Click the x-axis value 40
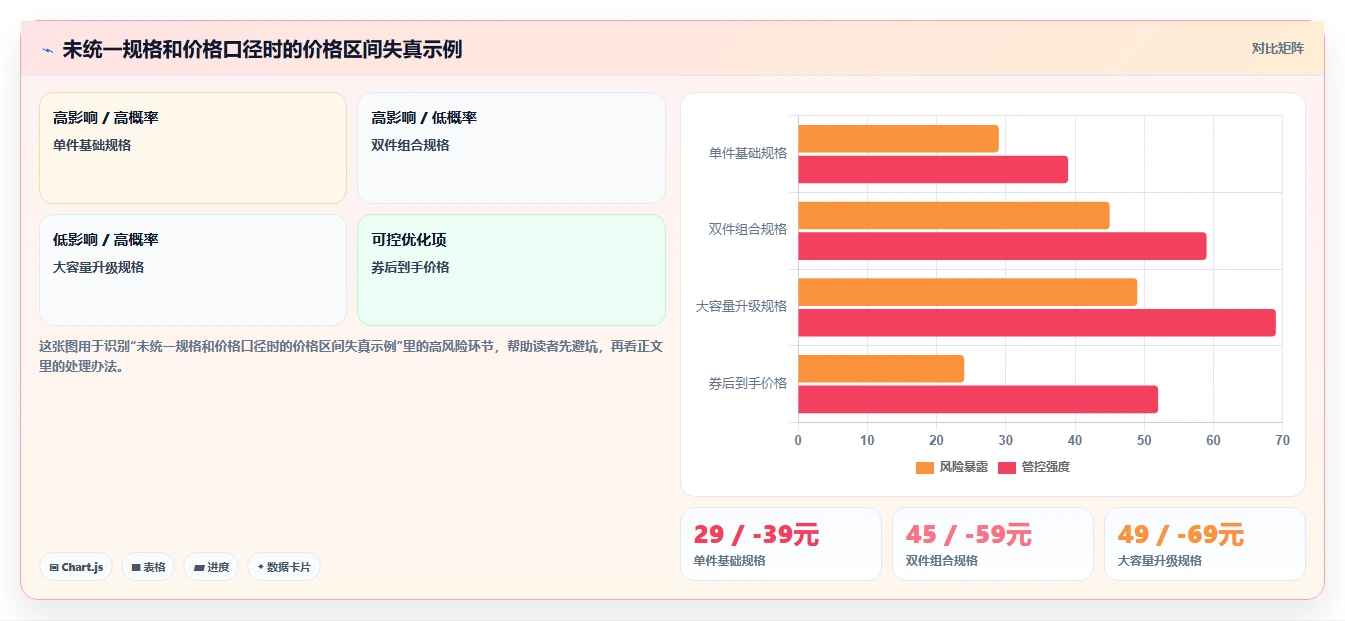 (1075, 440)
